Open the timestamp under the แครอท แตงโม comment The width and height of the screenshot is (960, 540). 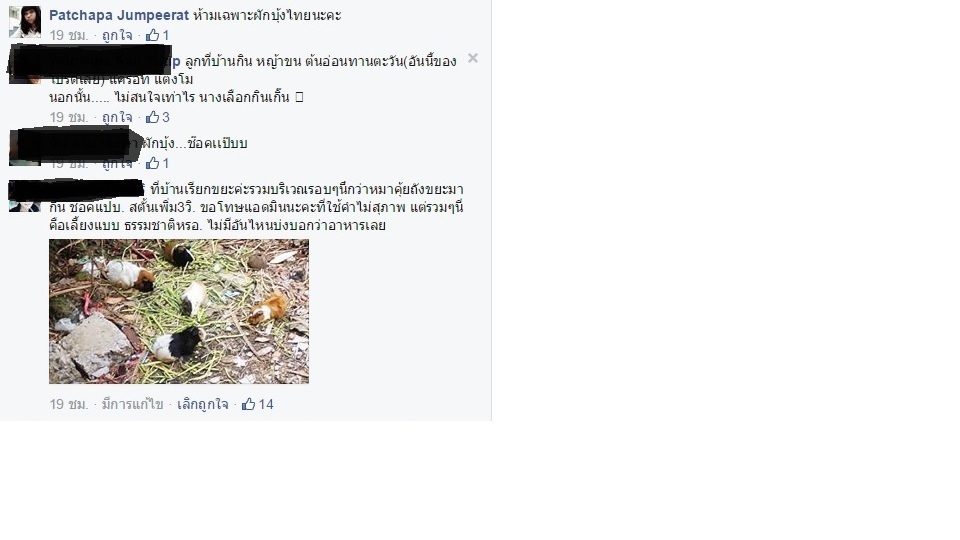(x=69, y=117)
